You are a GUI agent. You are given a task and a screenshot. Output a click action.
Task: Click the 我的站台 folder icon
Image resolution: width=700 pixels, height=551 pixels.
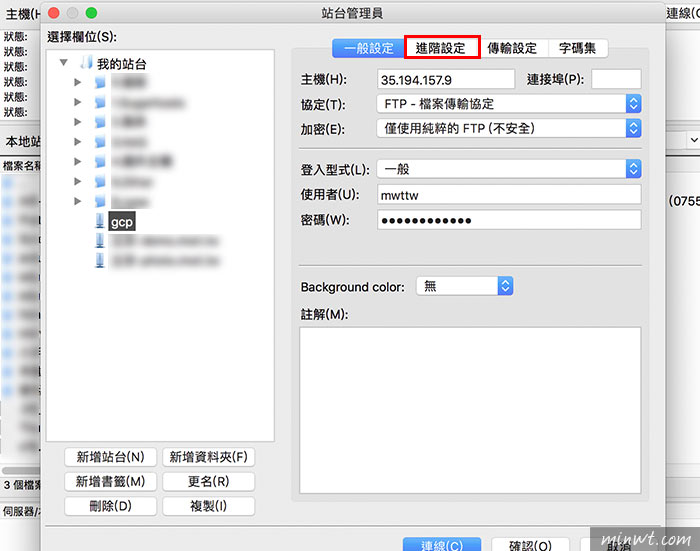(x=86, y=63)
